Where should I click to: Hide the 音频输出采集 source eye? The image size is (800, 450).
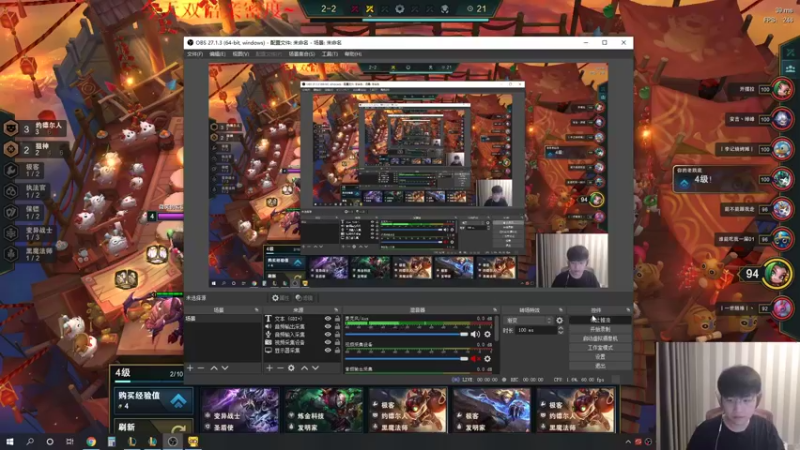click(x=328, y=327)
